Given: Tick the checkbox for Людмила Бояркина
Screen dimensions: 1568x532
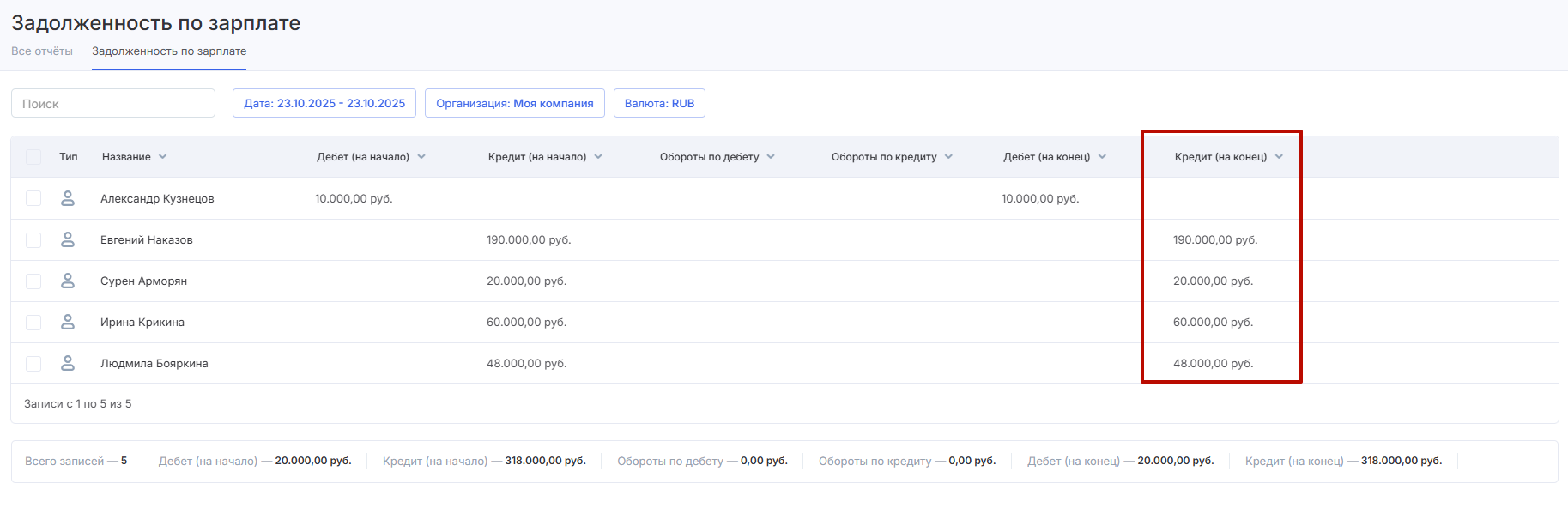Looking at the screenshot, I should (33, 363).
